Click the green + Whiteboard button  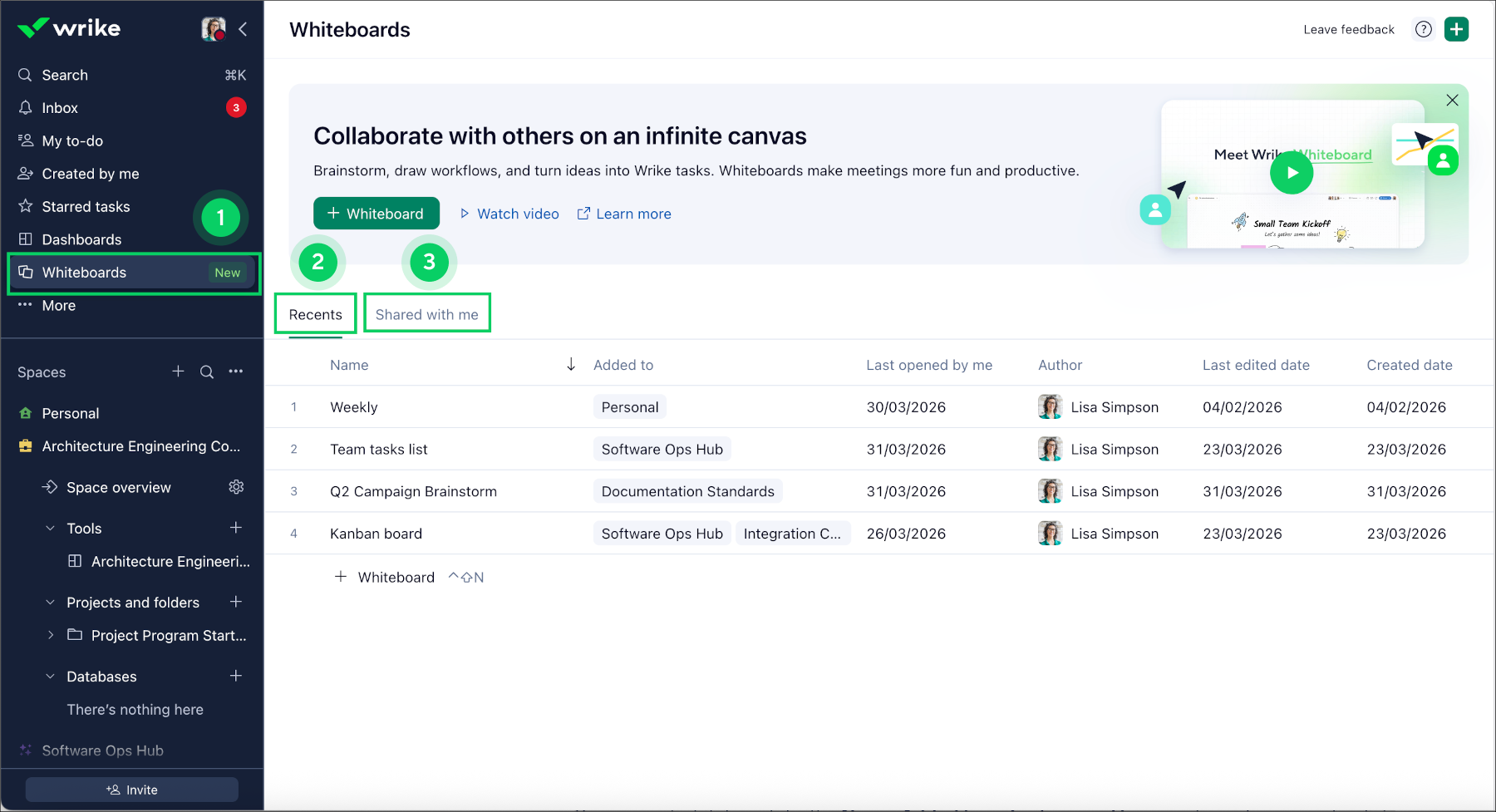(x=376, y=214)
